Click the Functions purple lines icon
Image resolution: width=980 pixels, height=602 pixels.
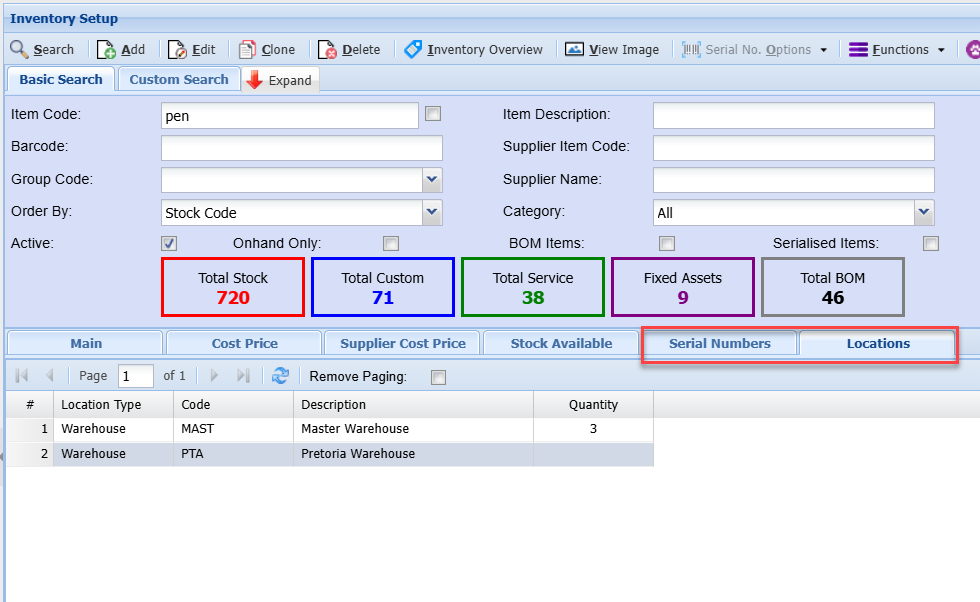[x=858, y=49]
